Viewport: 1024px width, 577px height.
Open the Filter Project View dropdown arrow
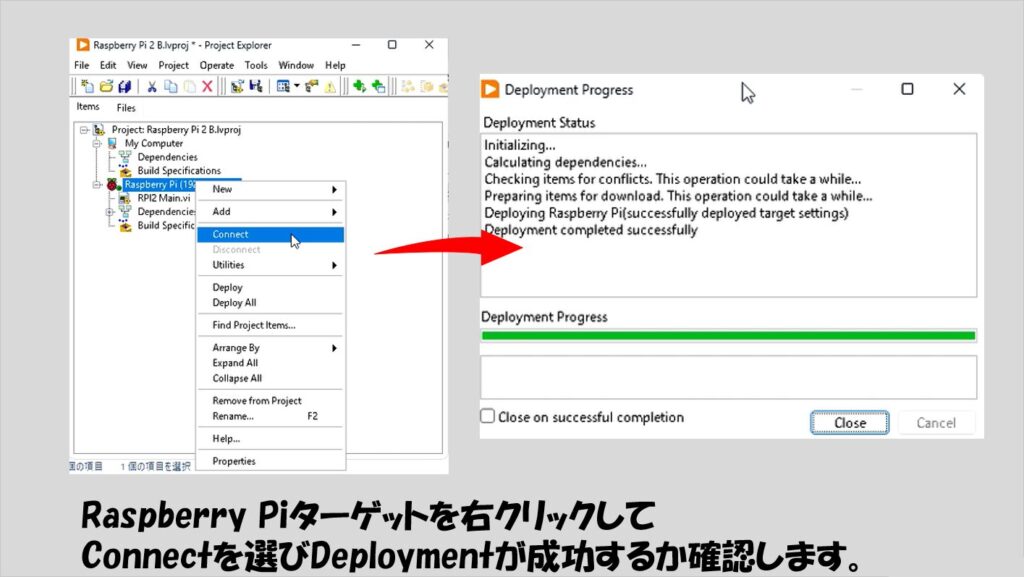click(296, 86)
